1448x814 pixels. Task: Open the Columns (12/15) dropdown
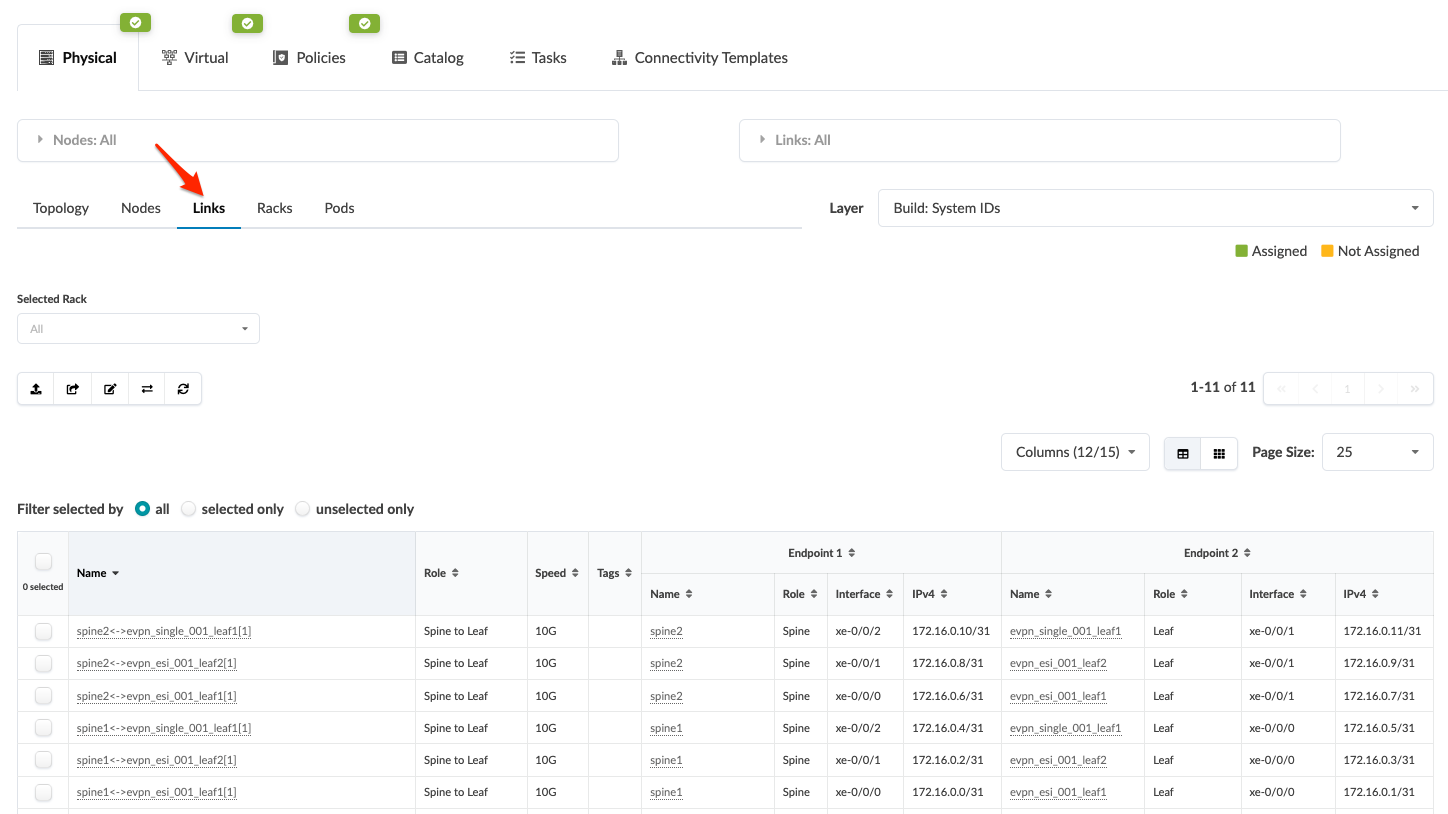(x=1075, y=452)
